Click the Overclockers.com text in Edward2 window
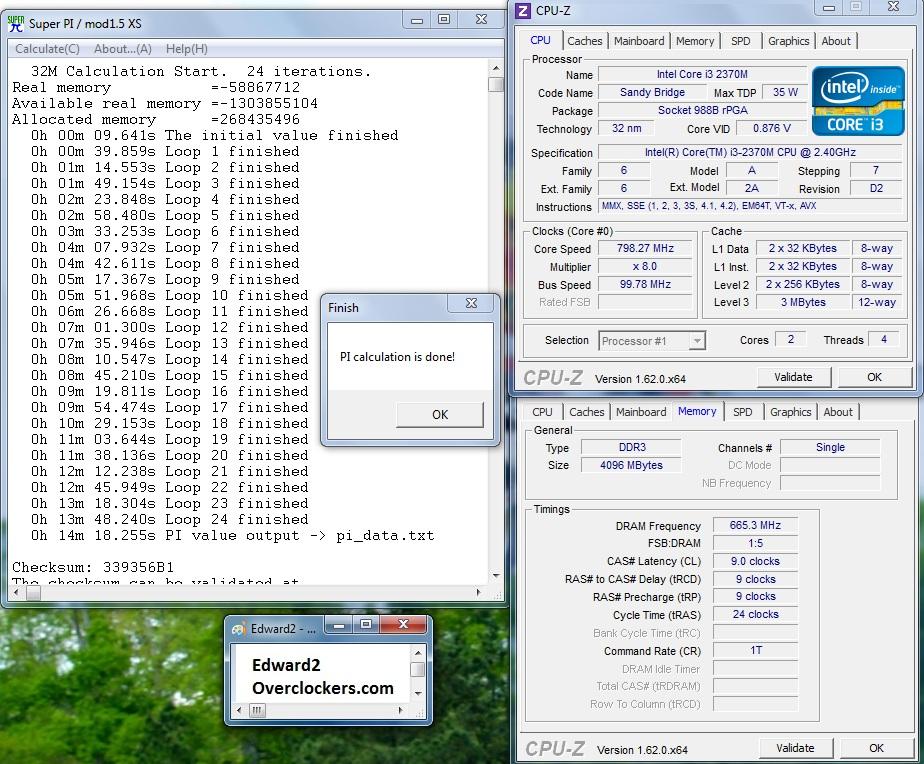This screenshot has height=764, width=924. [x=323, y=688]
